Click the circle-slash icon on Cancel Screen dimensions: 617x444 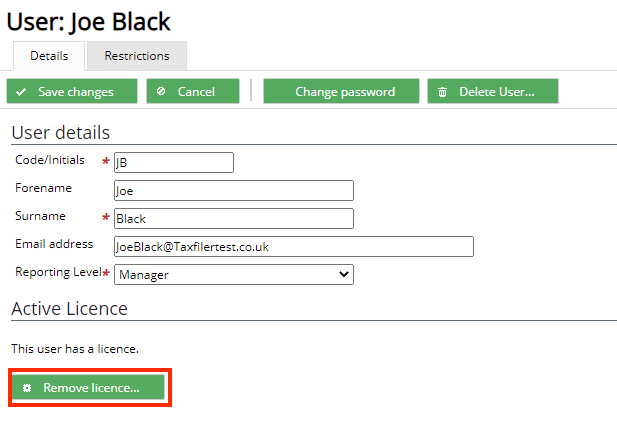pyautogui.click(x=161, y=91)
